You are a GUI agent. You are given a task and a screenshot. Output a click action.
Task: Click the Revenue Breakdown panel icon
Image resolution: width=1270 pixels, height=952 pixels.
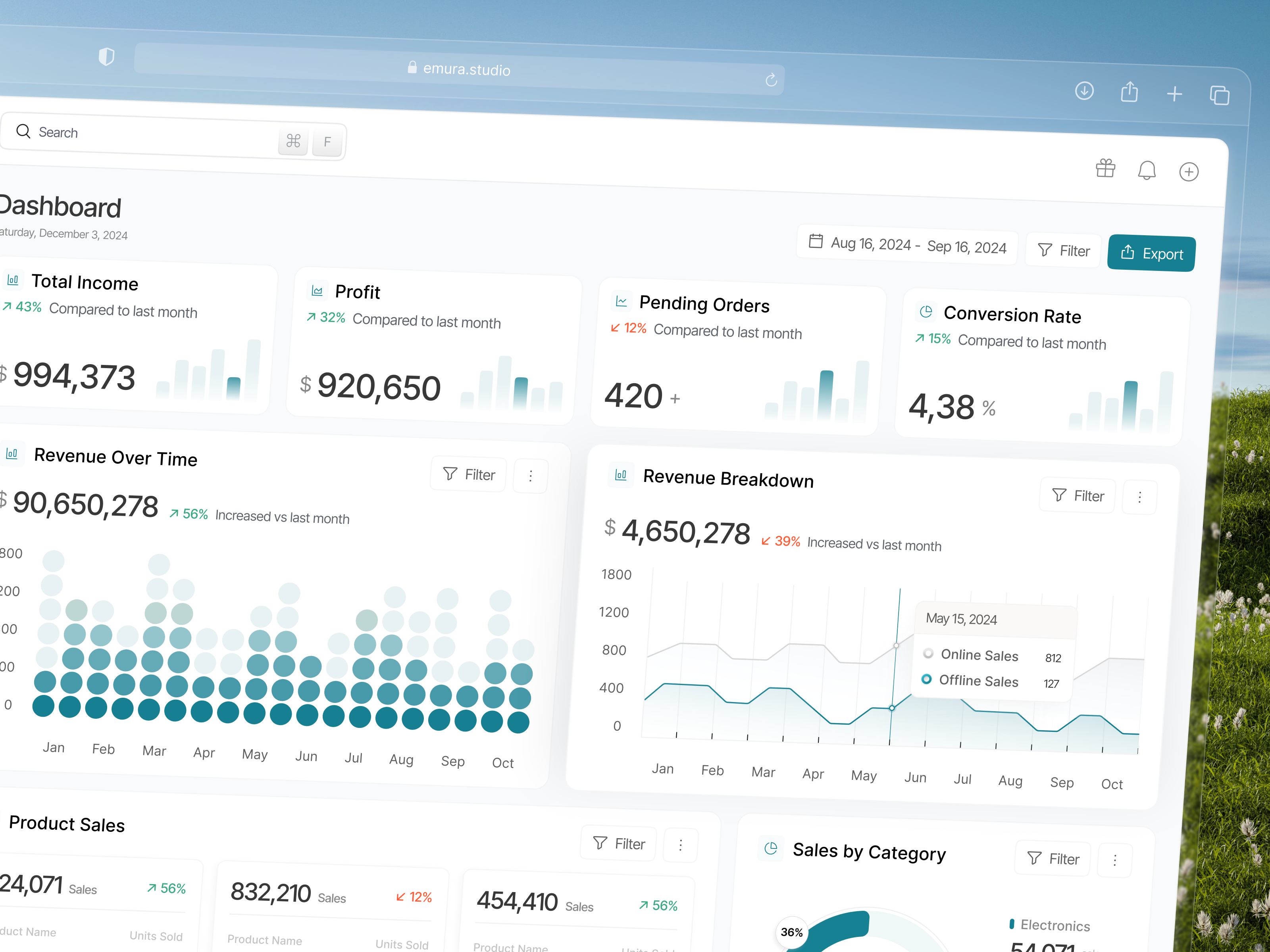[x=621, y=475]
